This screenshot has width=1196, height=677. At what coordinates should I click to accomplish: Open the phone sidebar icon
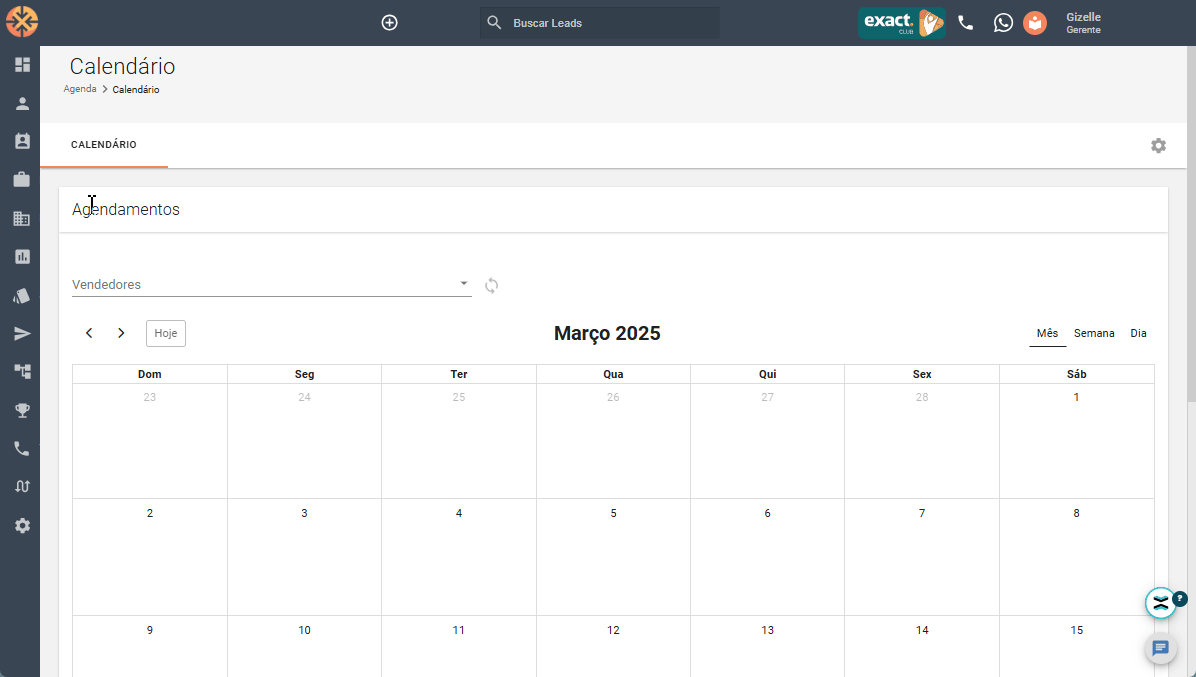[x=22, y=448]
